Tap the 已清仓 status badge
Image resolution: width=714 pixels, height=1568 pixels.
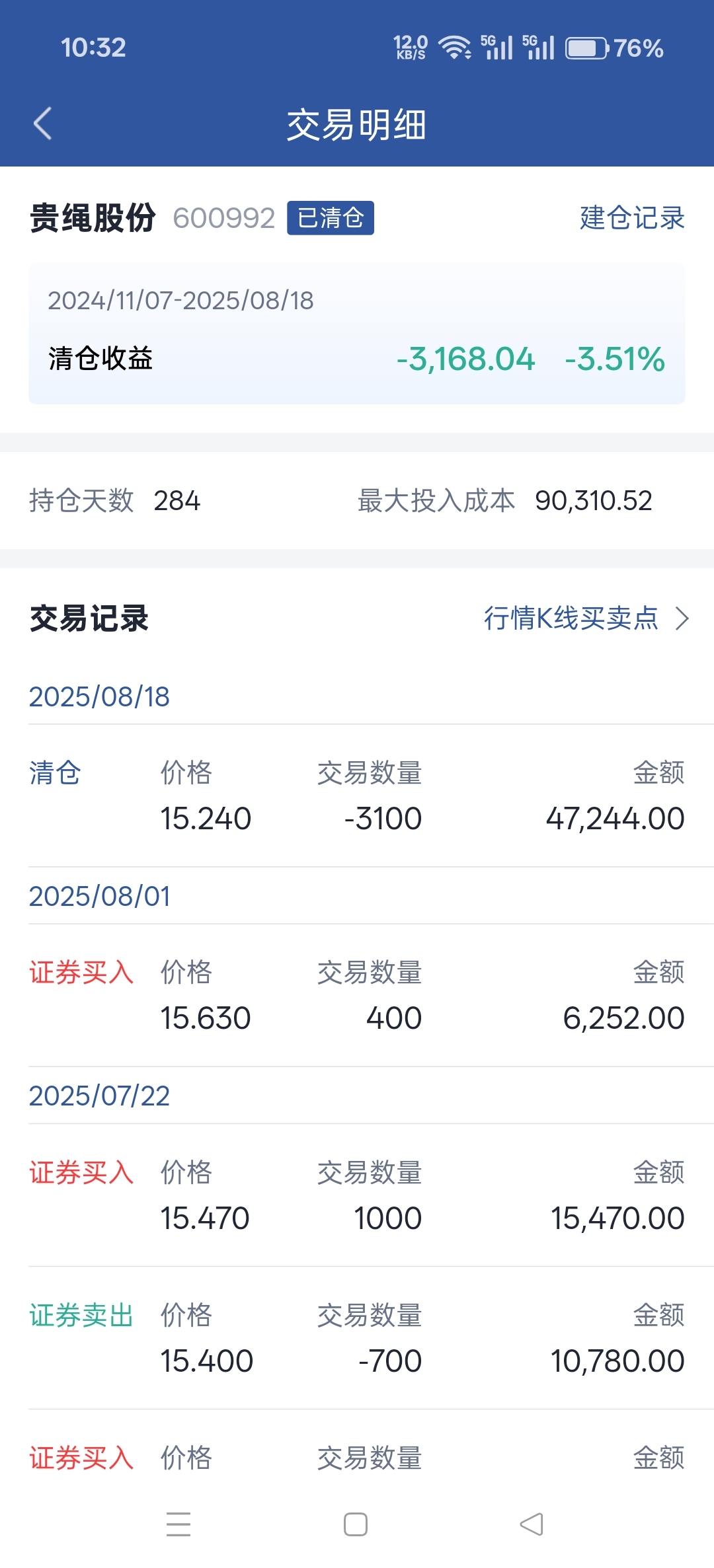331,218
